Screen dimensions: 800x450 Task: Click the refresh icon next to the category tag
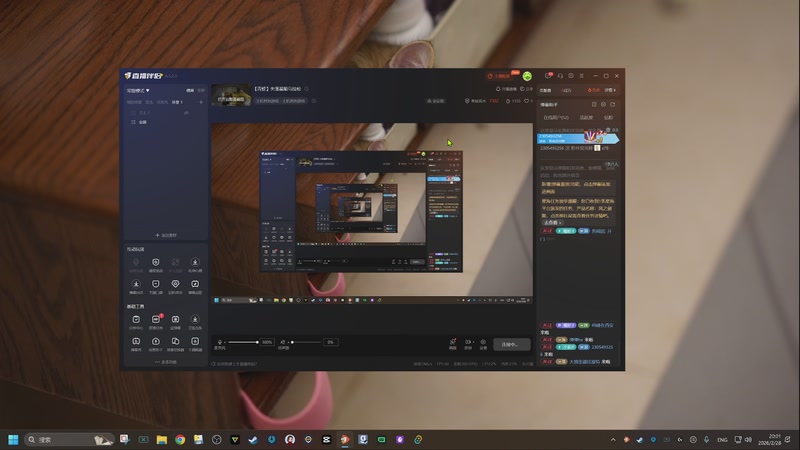click(x=314, y=101)
